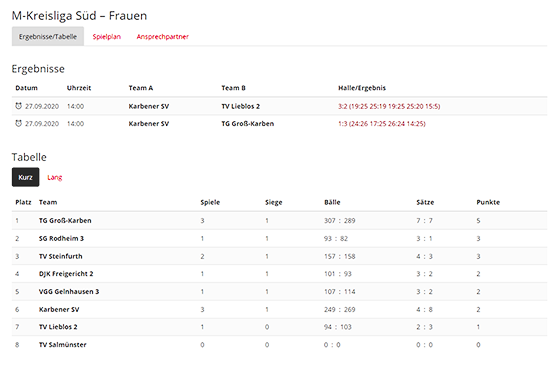Click Bälle value 93 : 82

336,238
